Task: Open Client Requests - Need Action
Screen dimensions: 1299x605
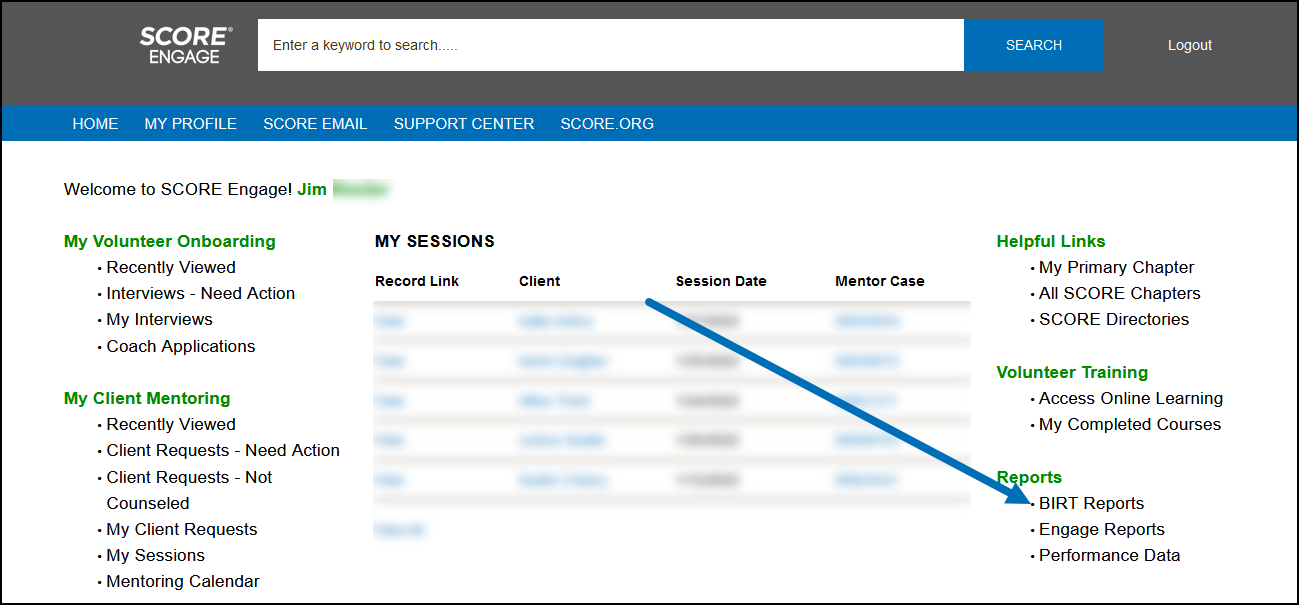Action: (x=223, y=450)
